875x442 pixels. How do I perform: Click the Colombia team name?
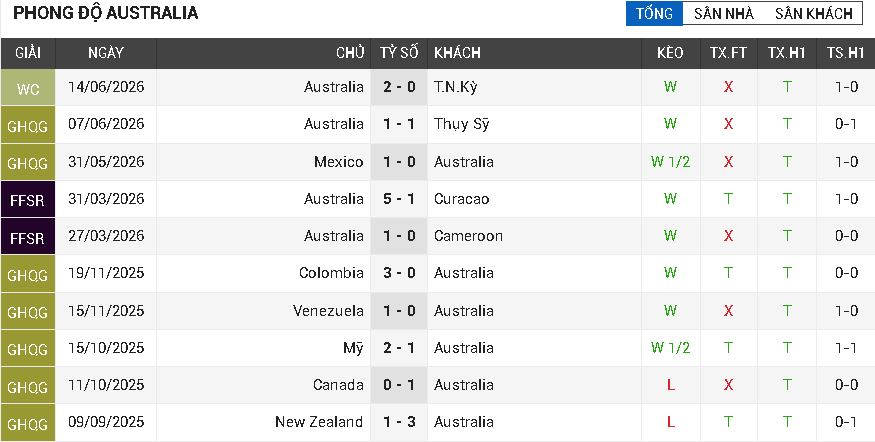coord(331,273)
